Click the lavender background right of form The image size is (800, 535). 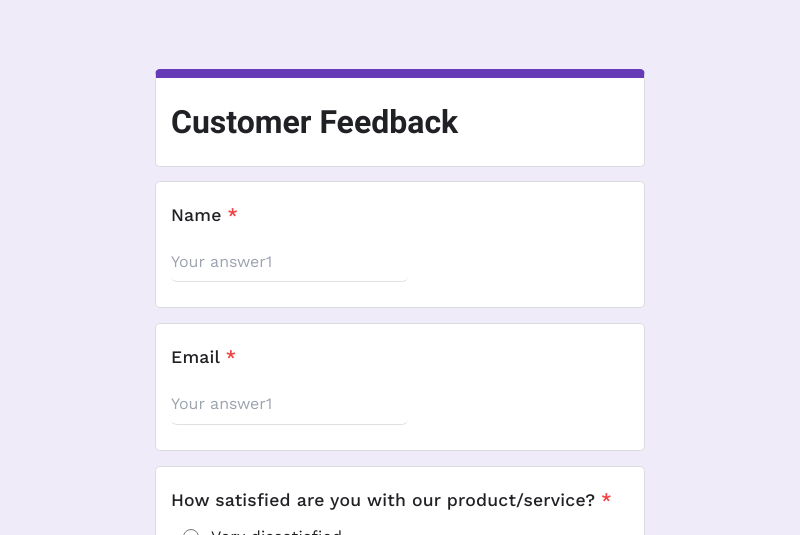tap(722, 300)
